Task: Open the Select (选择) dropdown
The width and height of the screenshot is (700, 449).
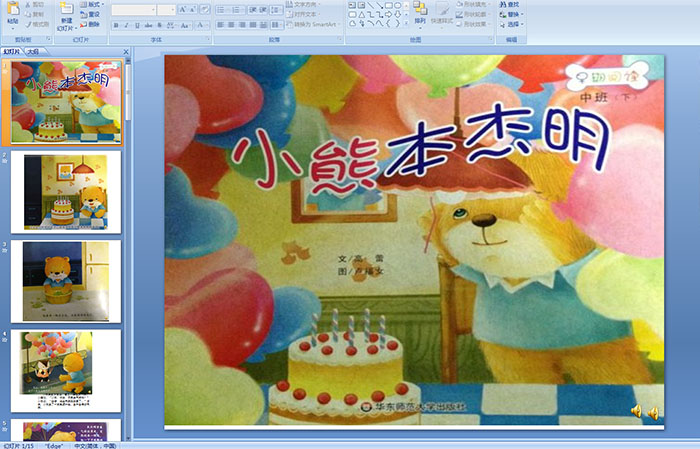Action: coord(511,24)
